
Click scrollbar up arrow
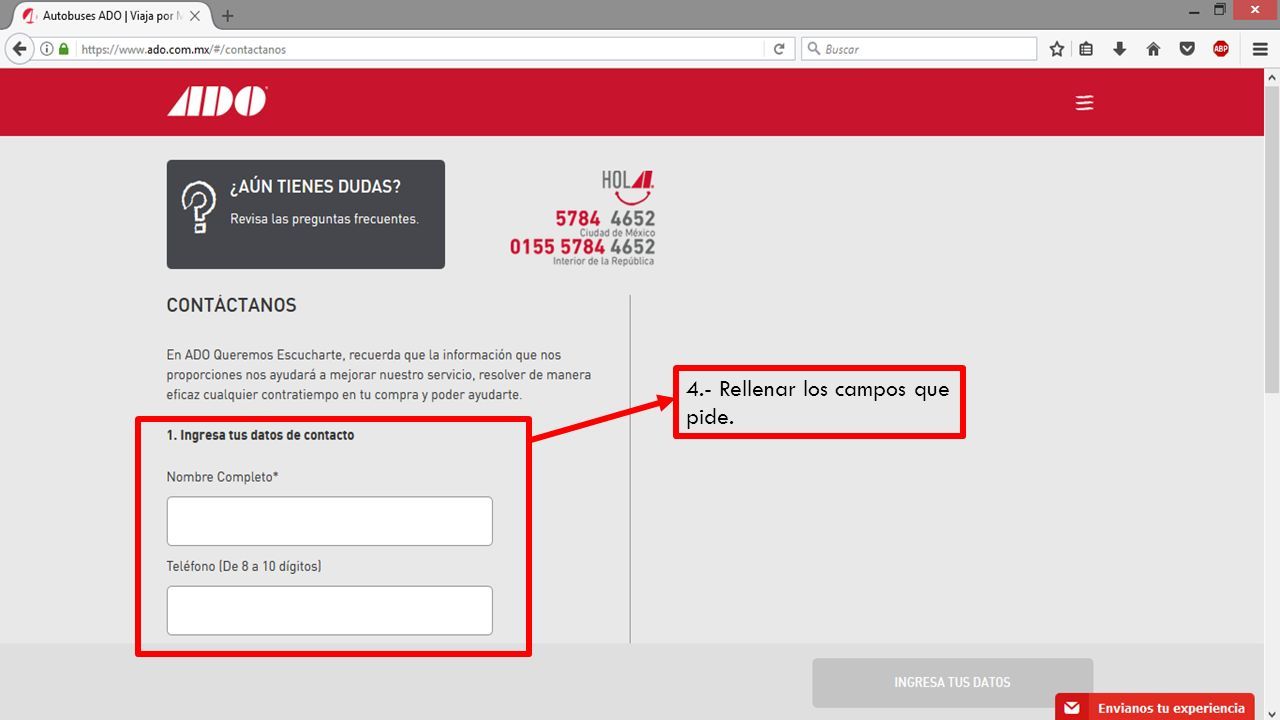(1271, 76)
